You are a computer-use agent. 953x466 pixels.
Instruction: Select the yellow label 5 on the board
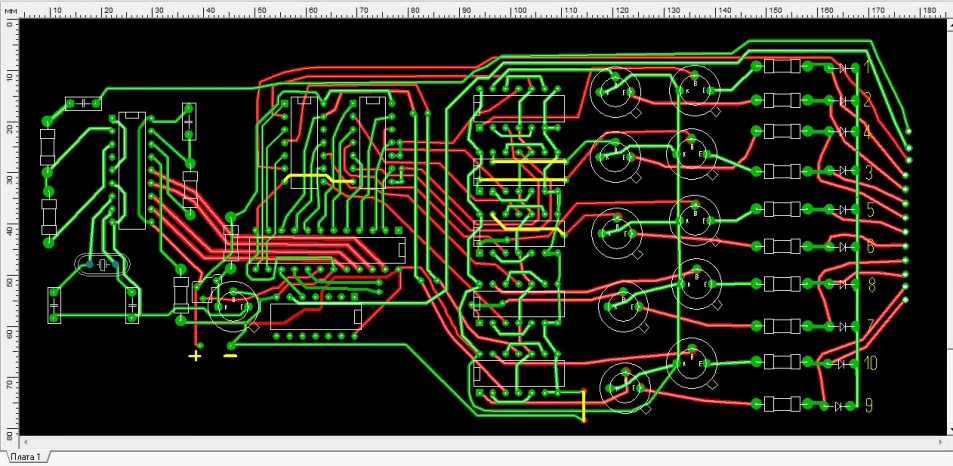point(870,210)
